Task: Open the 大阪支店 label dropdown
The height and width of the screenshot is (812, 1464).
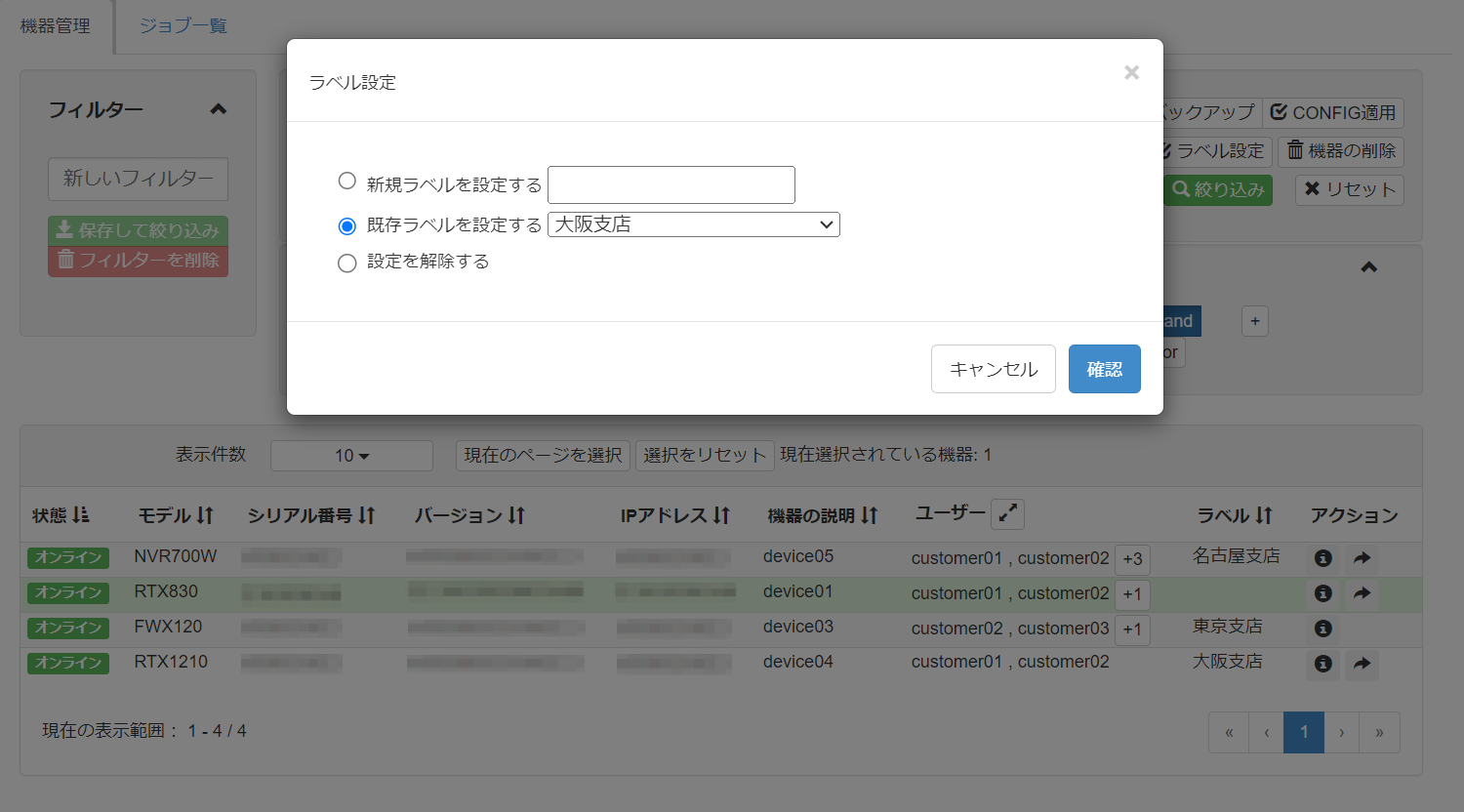Action: click(693, 224)
